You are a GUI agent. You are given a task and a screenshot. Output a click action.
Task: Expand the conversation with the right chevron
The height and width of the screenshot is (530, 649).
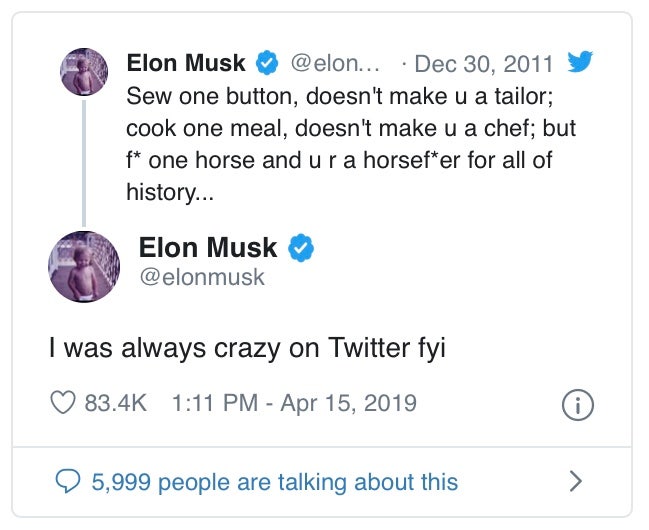point(575,482)
